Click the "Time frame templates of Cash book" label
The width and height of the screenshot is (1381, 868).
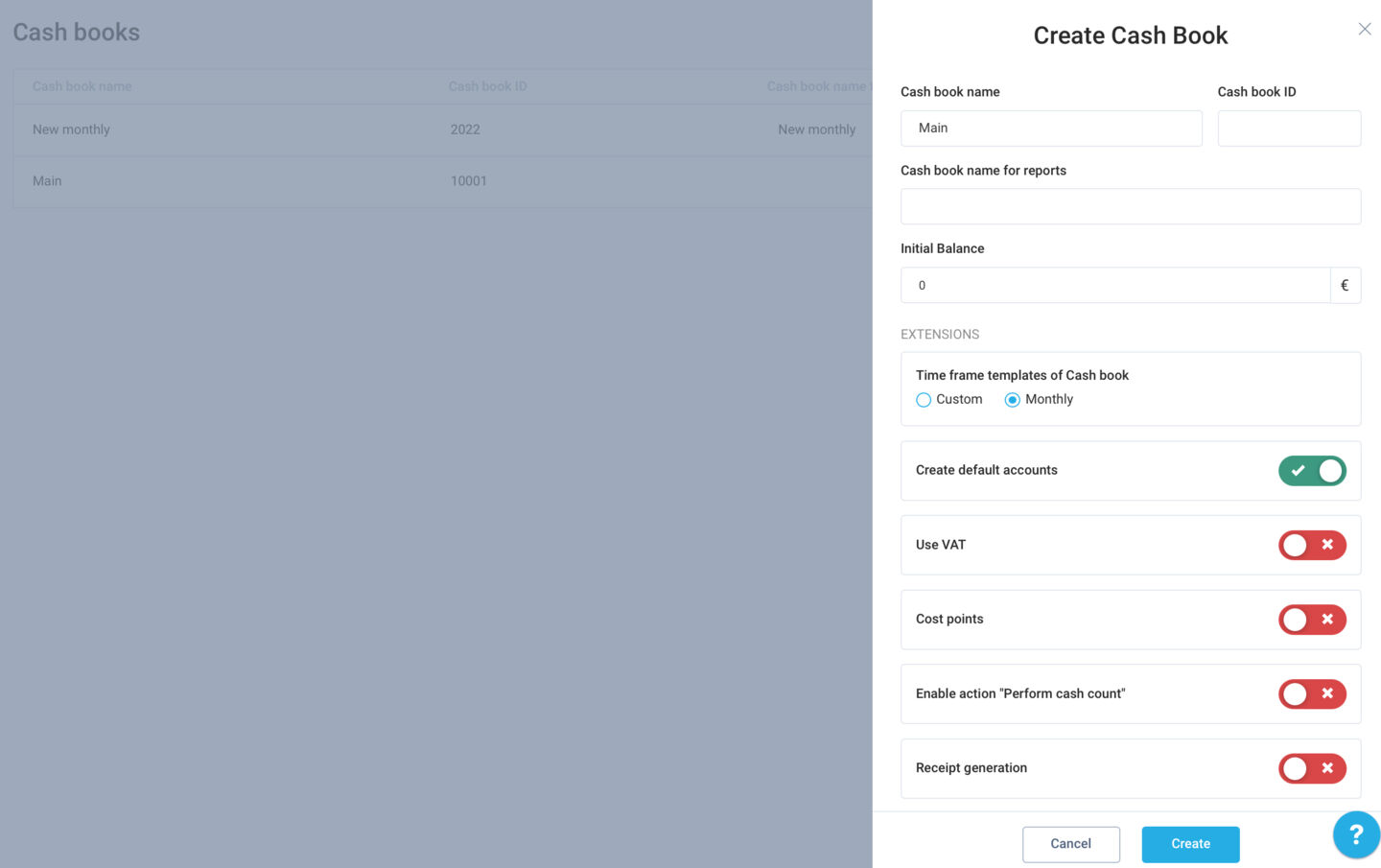tap(1022, 375)
